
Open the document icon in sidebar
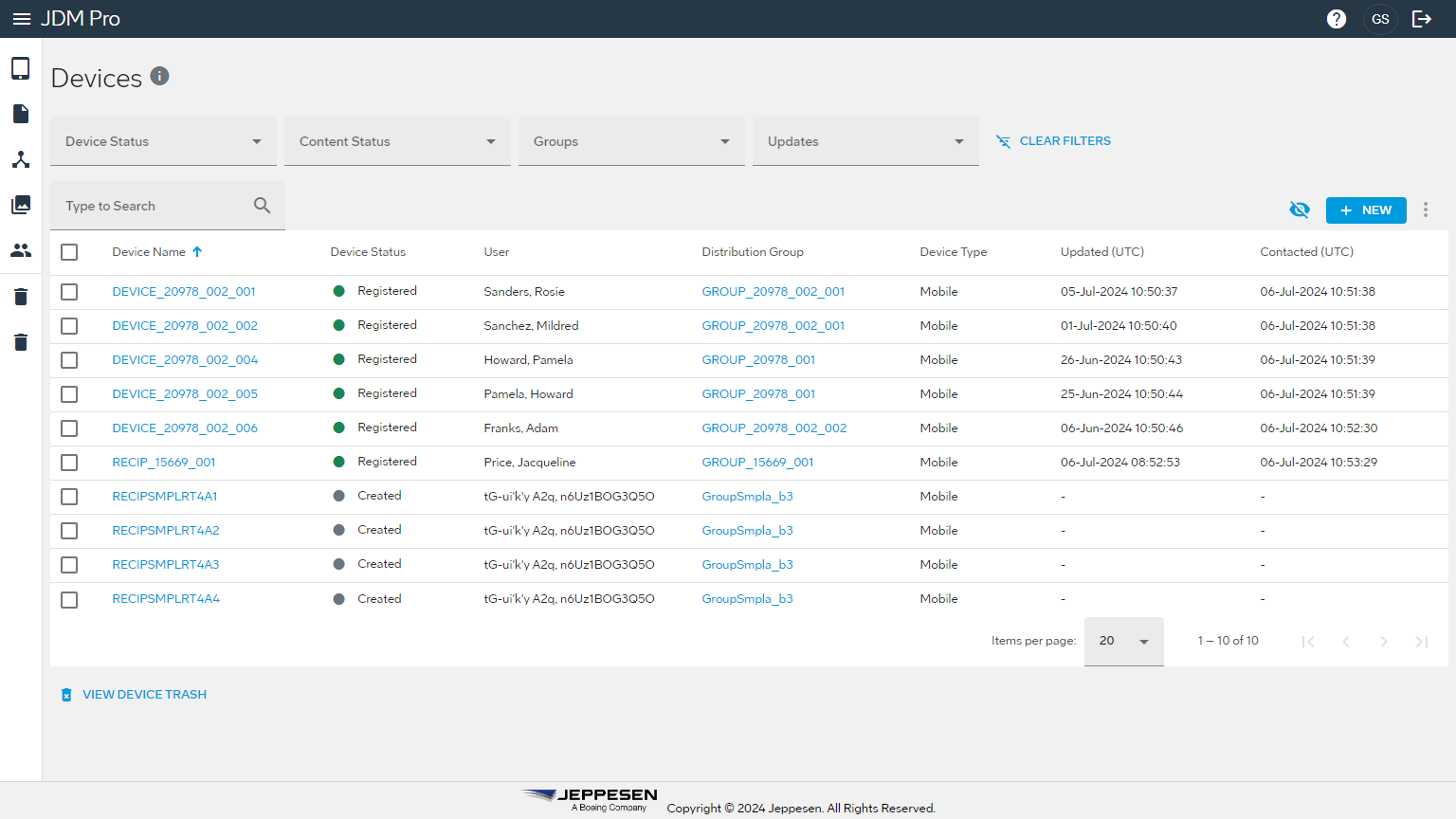21,114
